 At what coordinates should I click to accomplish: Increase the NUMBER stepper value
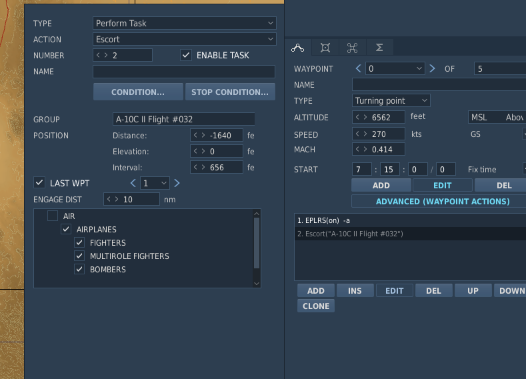point(106,55)
